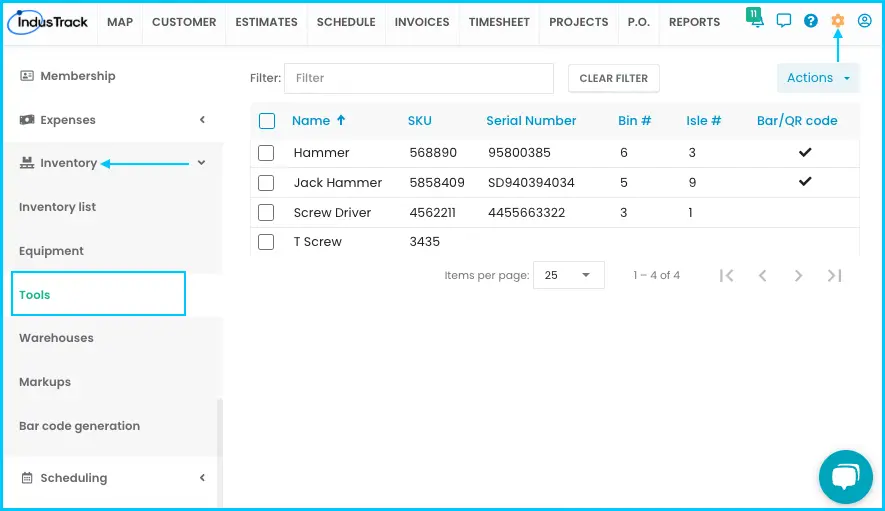This screenshot has width=885, height=511.
Task: Click the next page arrow
Action: point(798,276)
